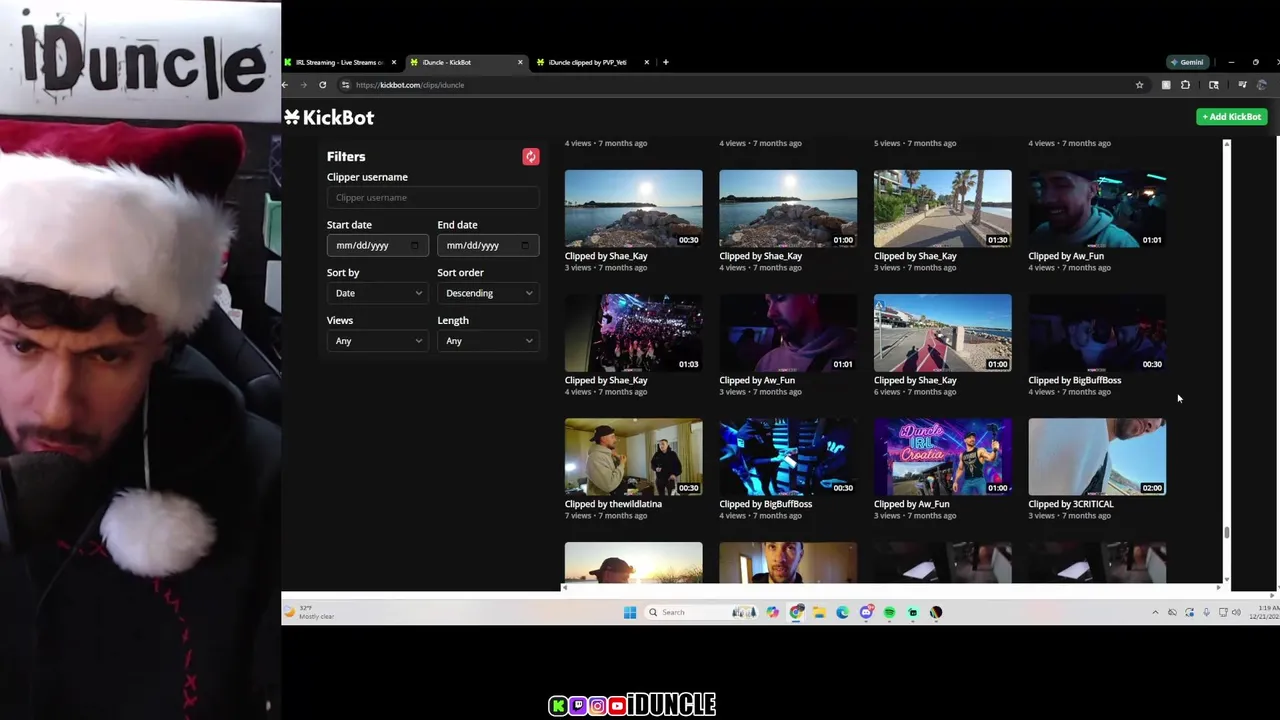
Task: Click the Add KickBot button
Action: 1232,117
